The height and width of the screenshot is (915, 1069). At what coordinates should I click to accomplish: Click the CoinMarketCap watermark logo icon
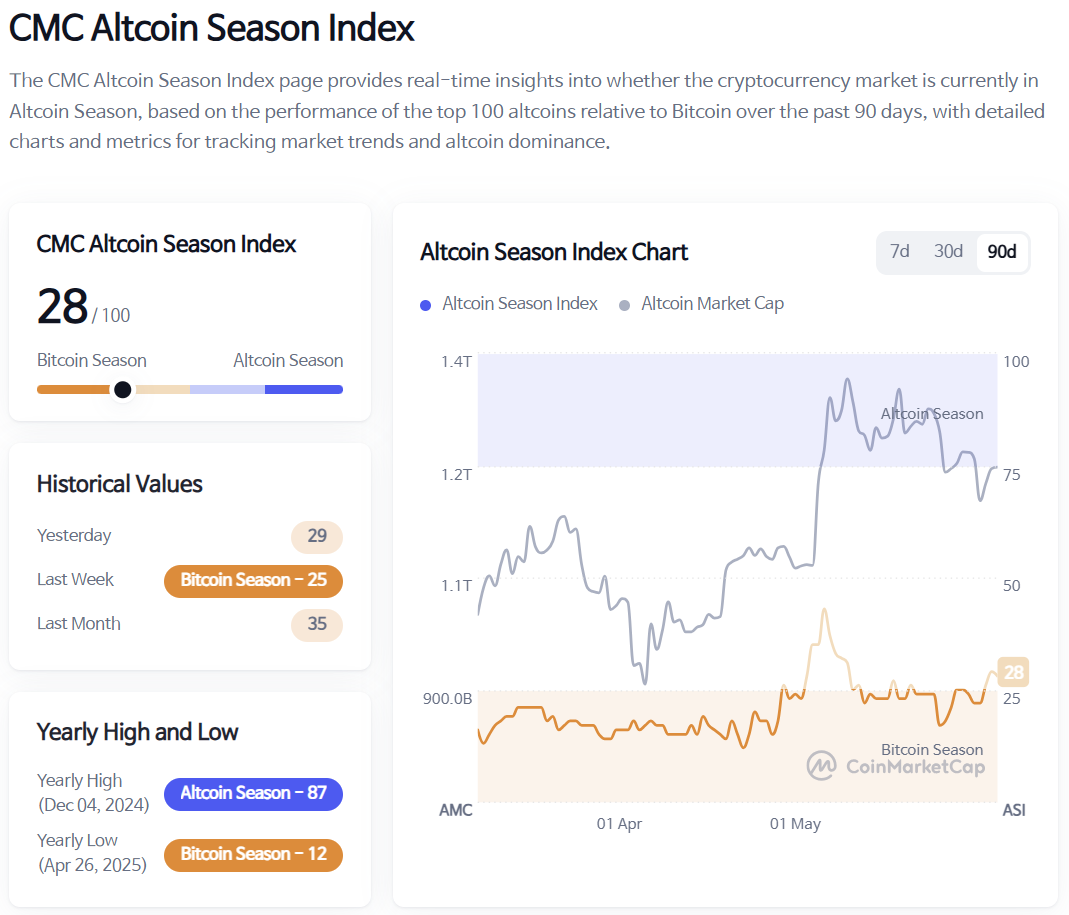point(822,766)
